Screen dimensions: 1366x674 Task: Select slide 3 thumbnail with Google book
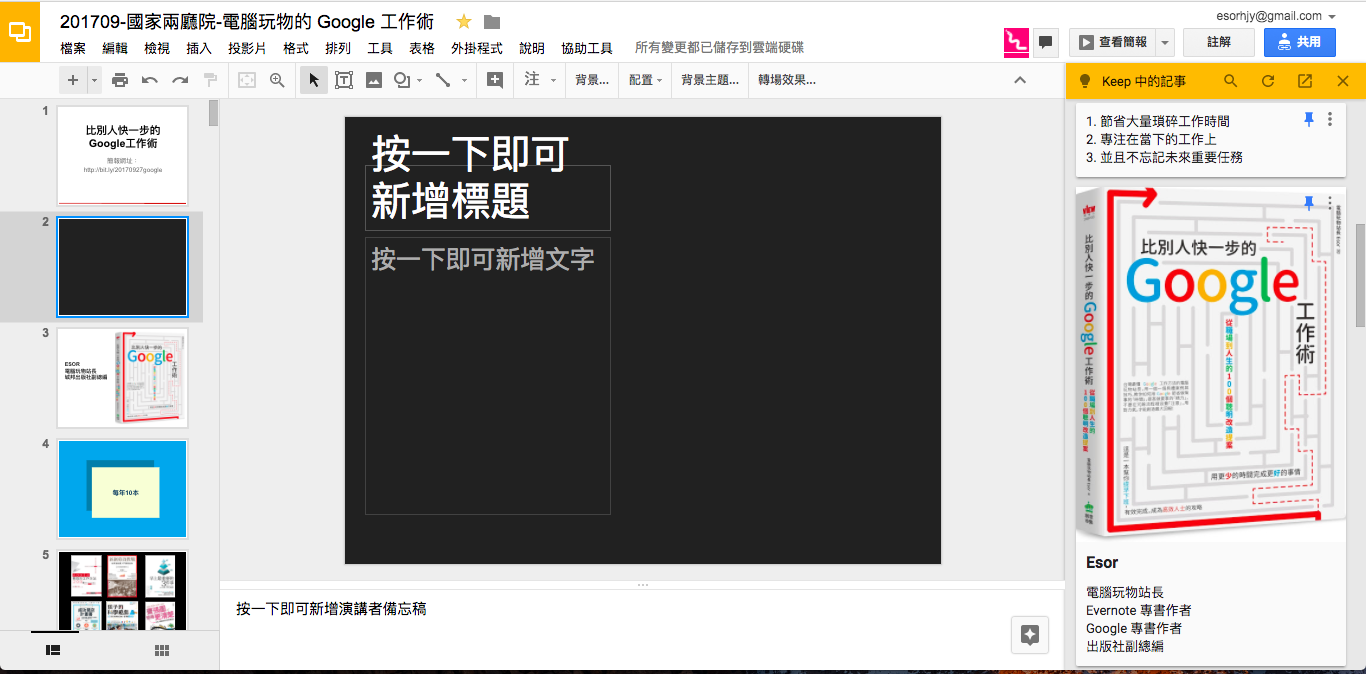(x=123, y=377)
